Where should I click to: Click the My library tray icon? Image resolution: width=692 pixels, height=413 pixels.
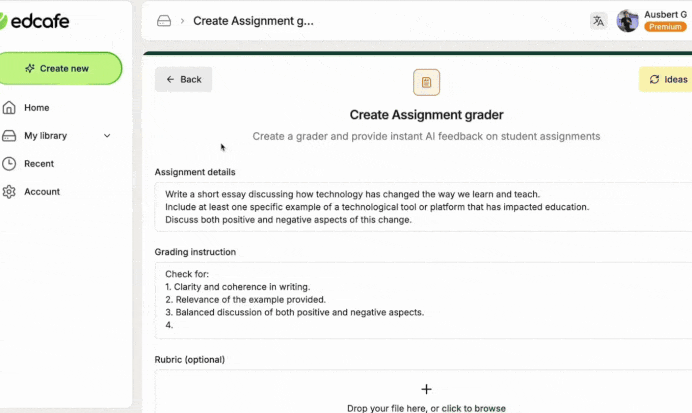(9, 135)
